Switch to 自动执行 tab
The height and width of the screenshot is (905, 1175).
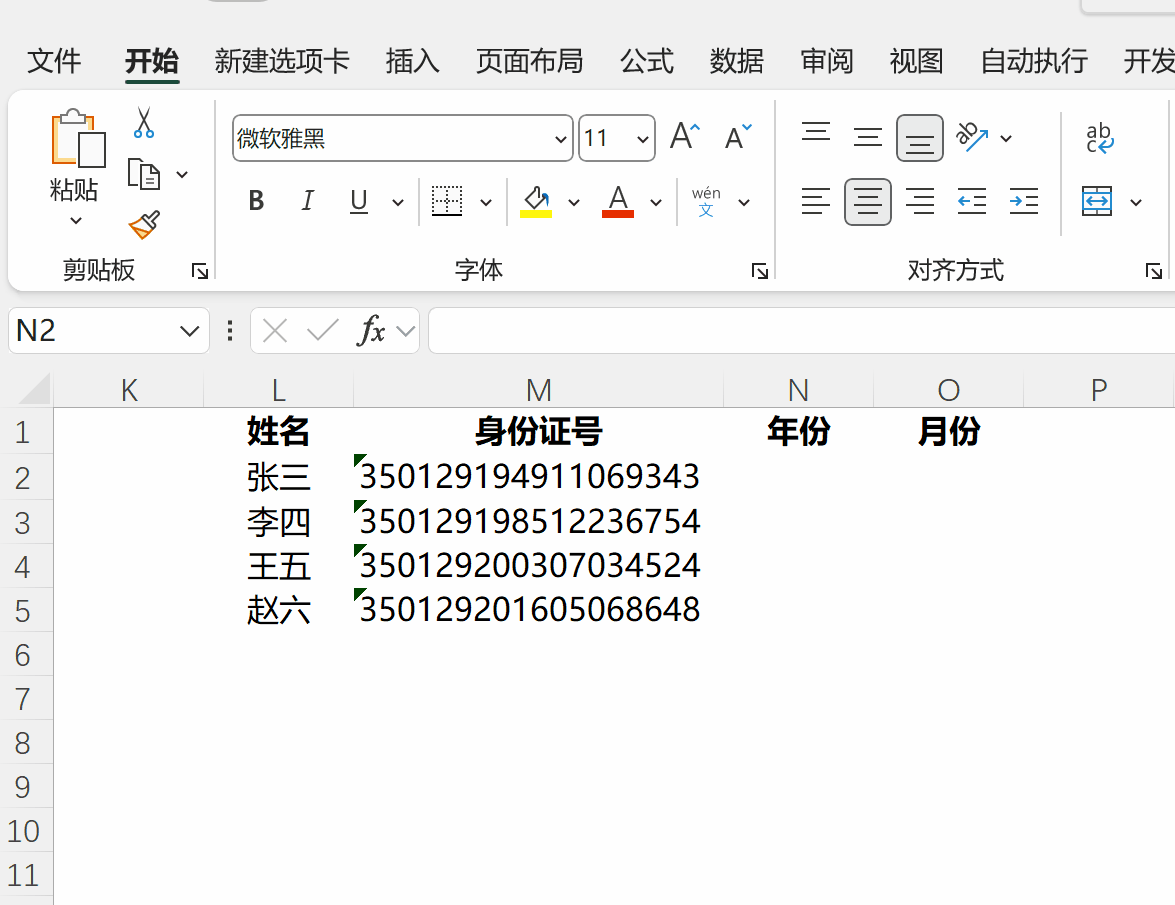click(1034, 61)
